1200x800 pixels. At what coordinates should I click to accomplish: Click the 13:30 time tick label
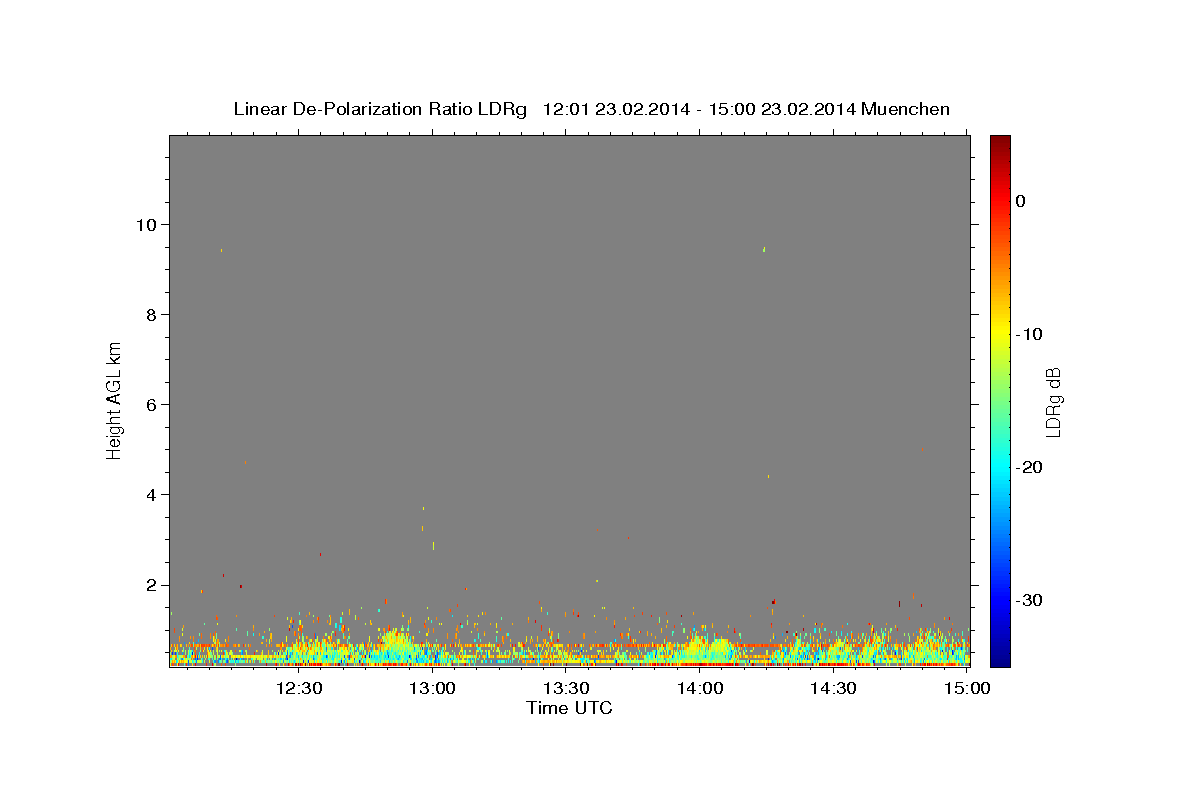[566, 688]
